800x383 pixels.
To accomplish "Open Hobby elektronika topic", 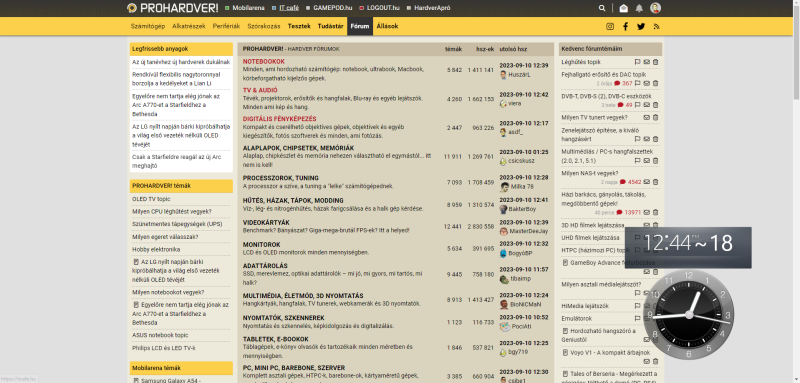I will coord(156,249).
